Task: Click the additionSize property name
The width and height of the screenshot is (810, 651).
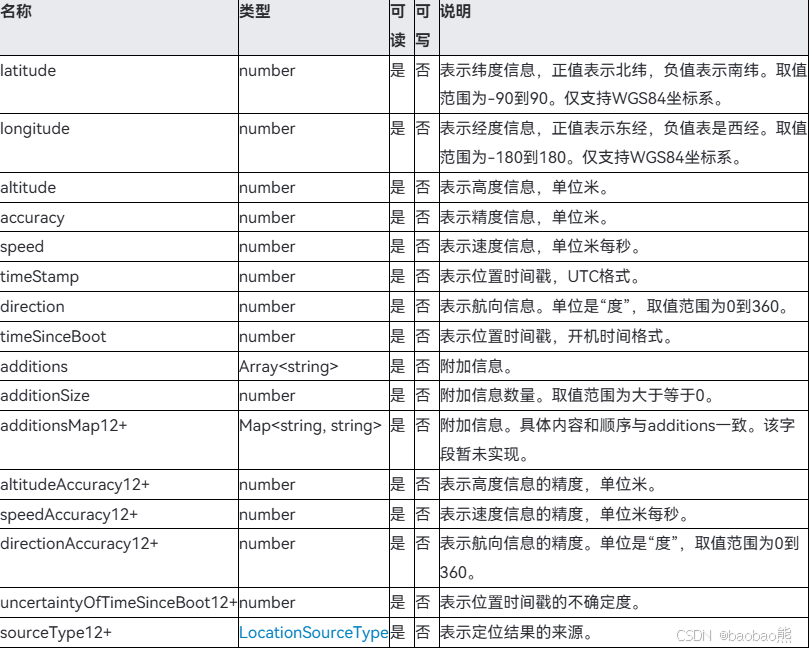Action: point(44,396)
